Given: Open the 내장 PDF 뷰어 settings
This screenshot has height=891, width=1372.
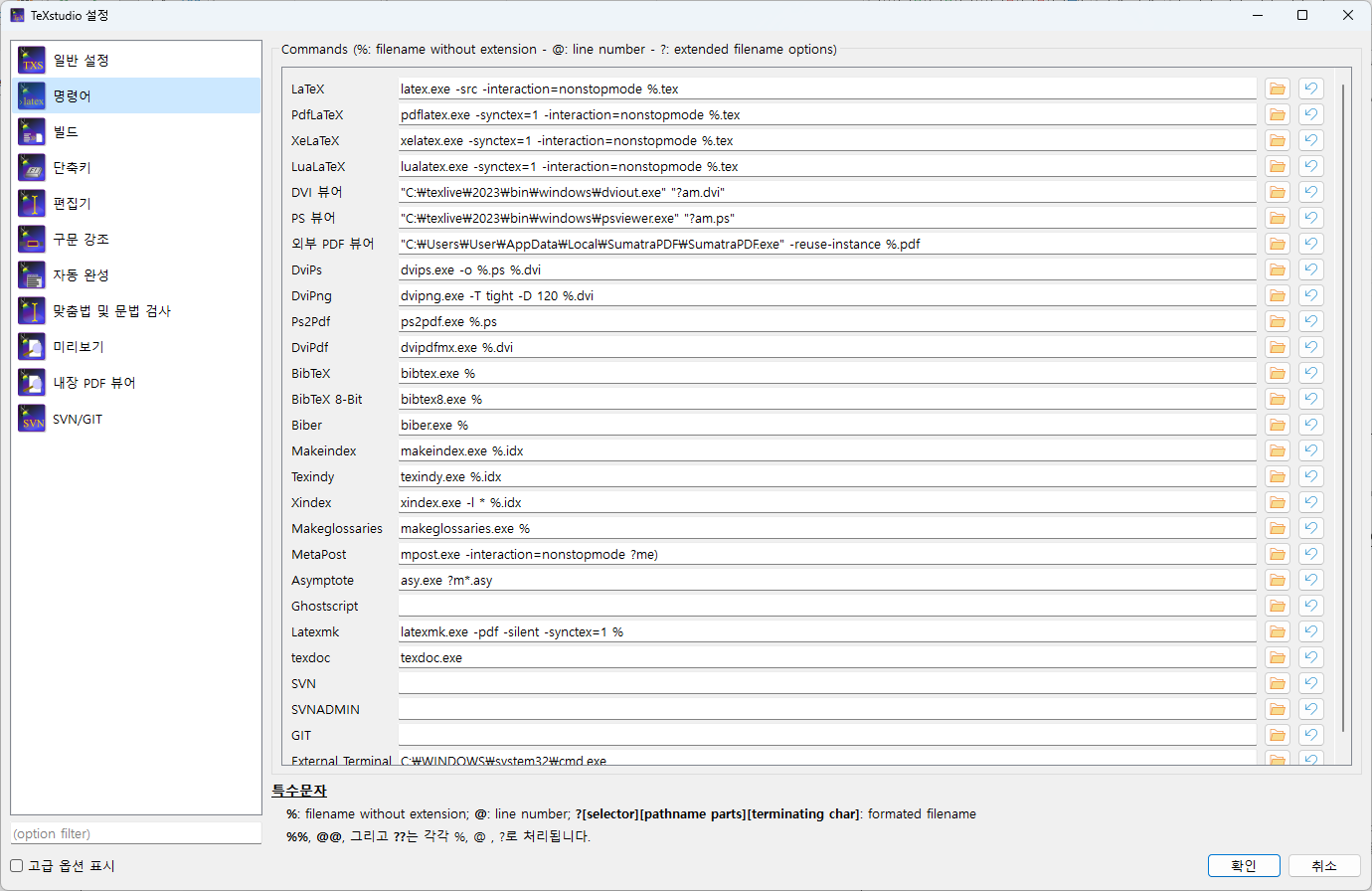Looking at the screenshot, I should [136, 382].
